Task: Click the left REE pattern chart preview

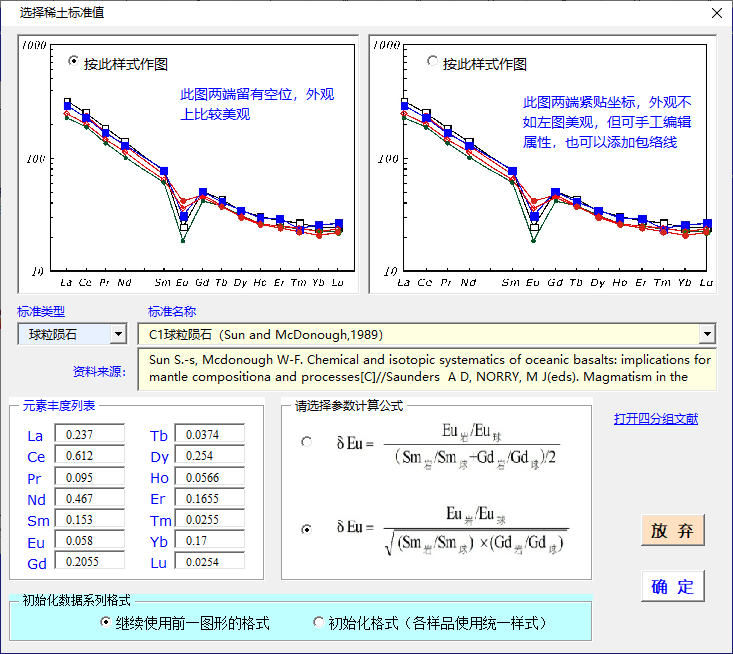Action: click(x=189, y=165)
